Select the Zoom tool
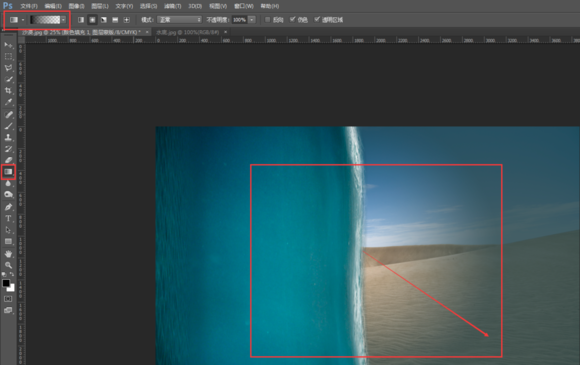The image size is (580, 365). (8, 265)
